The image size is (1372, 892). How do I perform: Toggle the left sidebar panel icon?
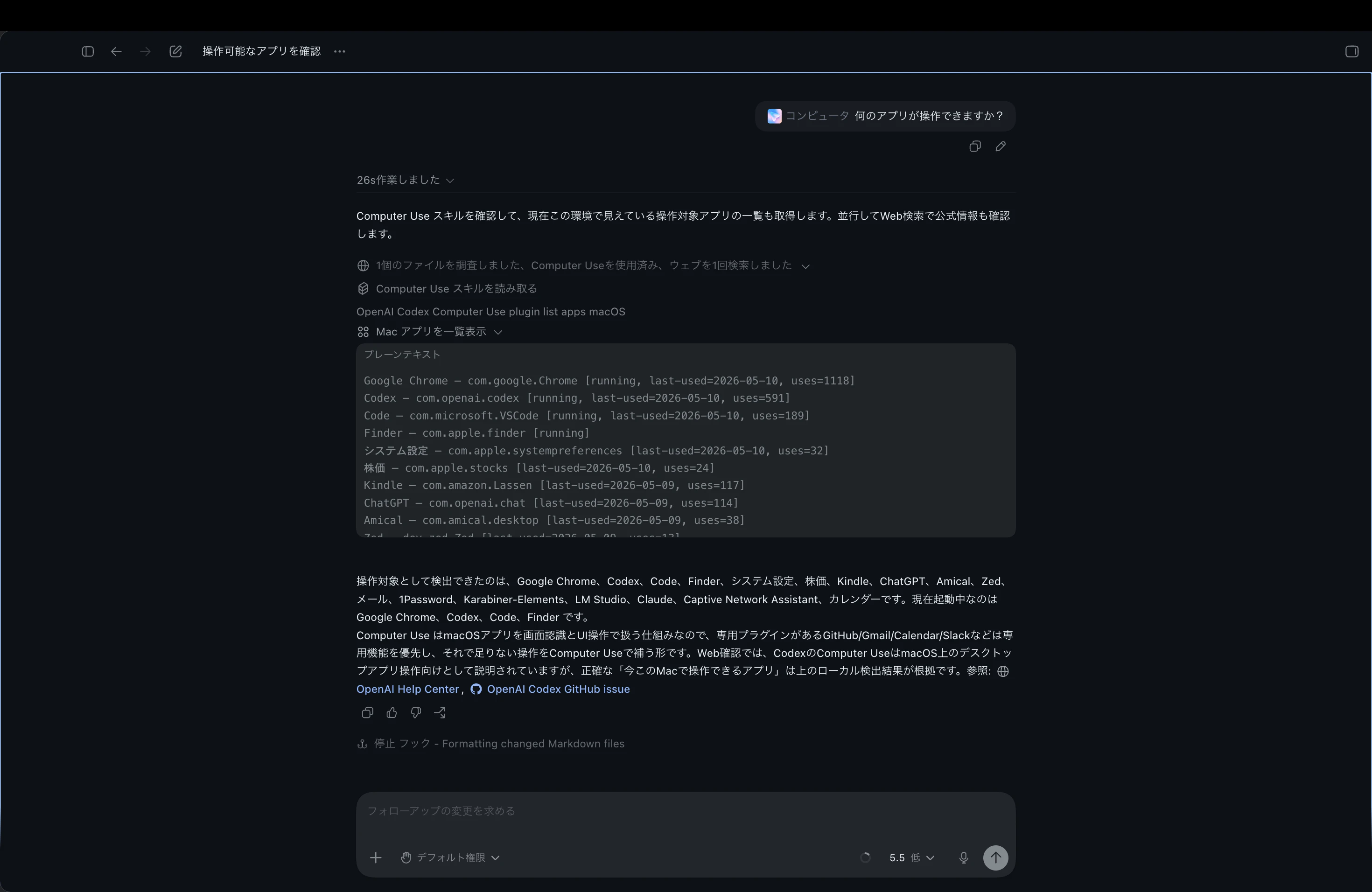point(88,51)
